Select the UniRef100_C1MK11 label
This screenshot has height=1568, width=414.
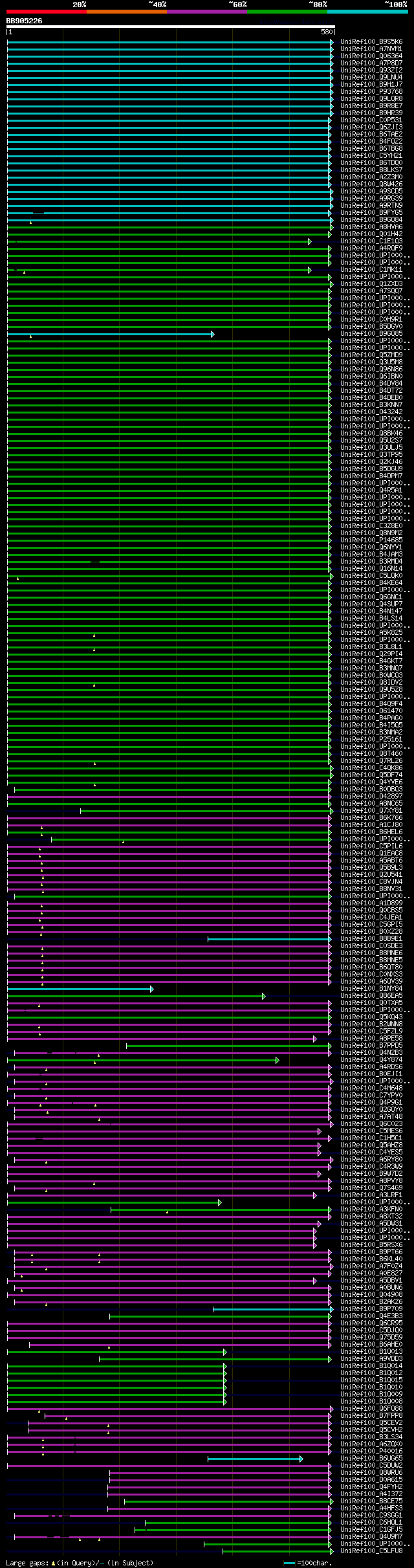371,269
